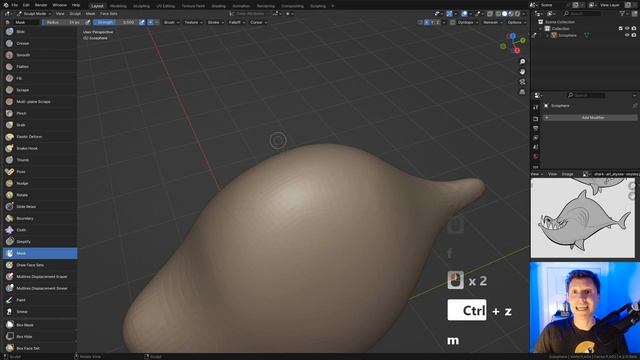Open the Brush settings dropdown
This screenshot has width=640, height=360.
click(x=171, y=22)
